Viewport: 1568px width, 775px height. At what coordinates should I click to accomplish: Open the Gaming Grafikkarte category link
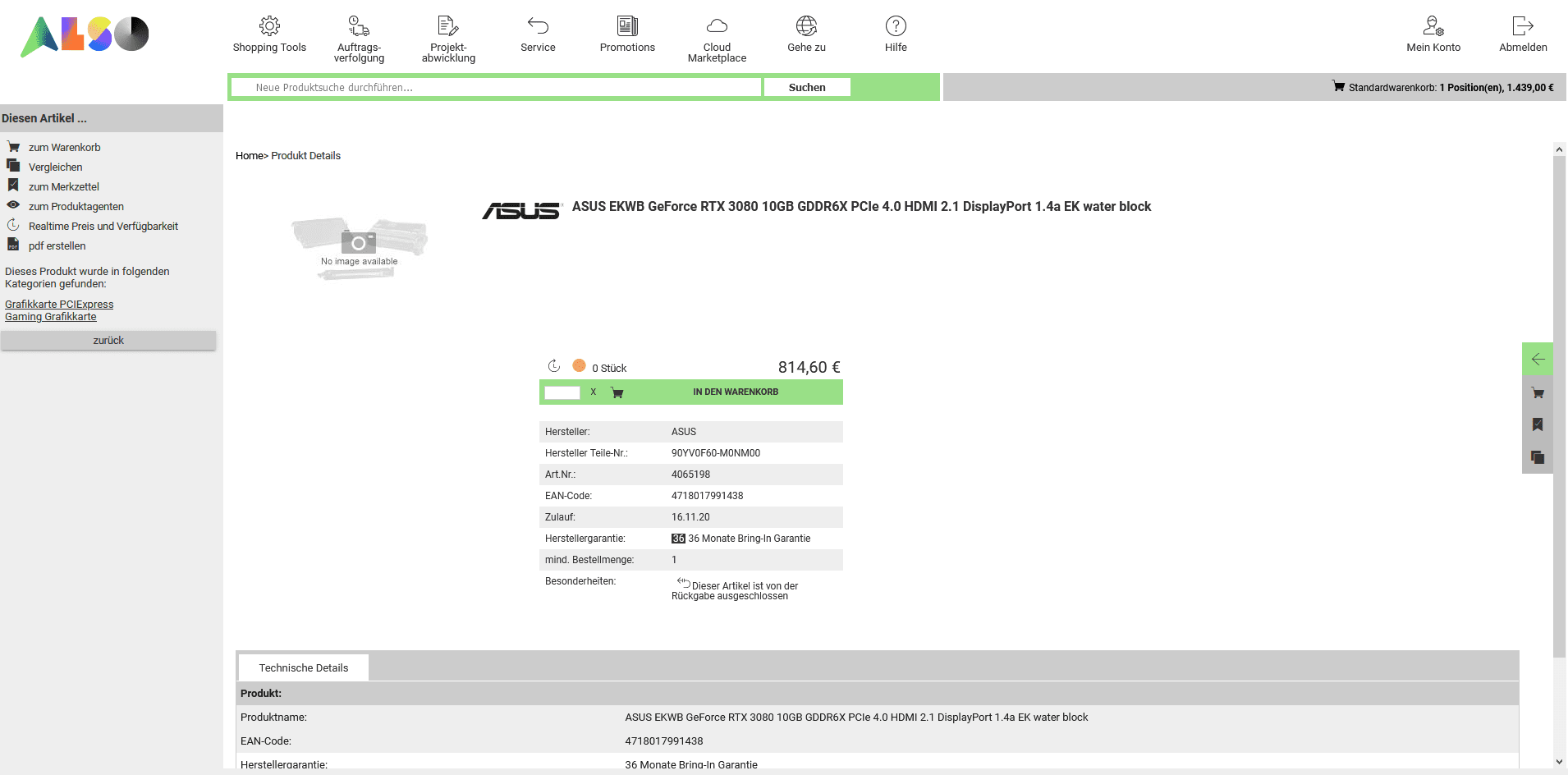[51, 316]
